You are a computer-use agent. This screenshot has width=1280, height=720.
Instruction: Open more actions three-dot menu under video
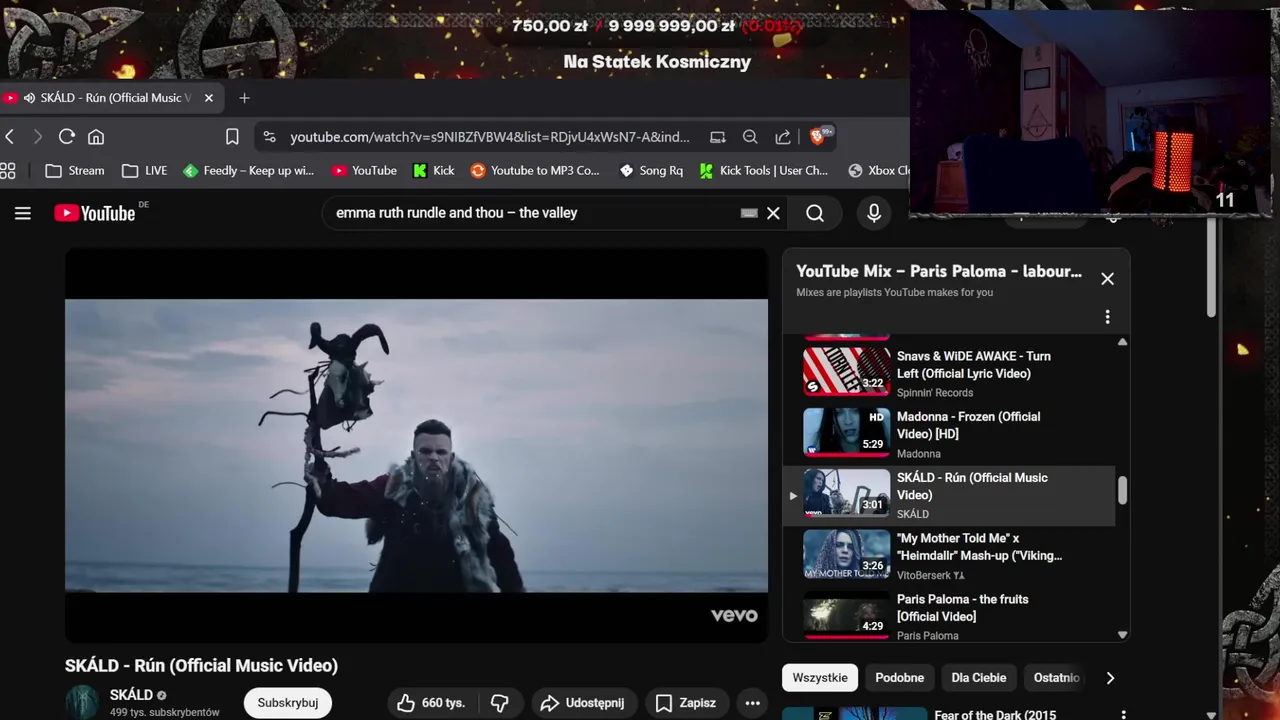753,703
